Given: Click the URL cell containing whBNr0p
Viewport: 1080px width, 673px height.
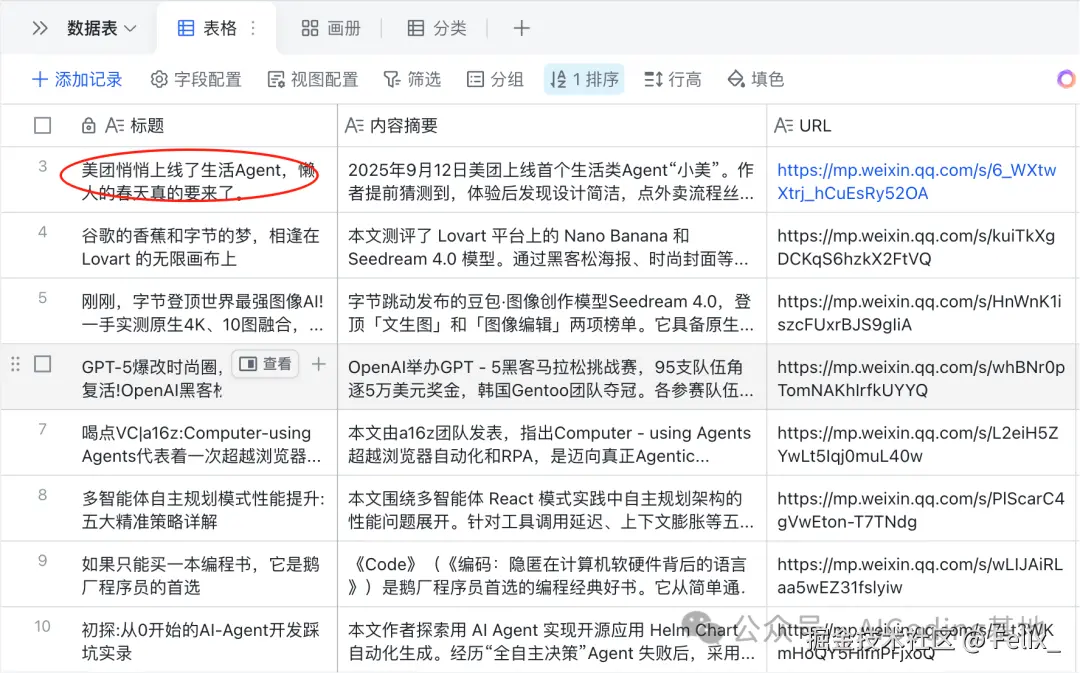Looking at the screenshot, I should point(921,378).
